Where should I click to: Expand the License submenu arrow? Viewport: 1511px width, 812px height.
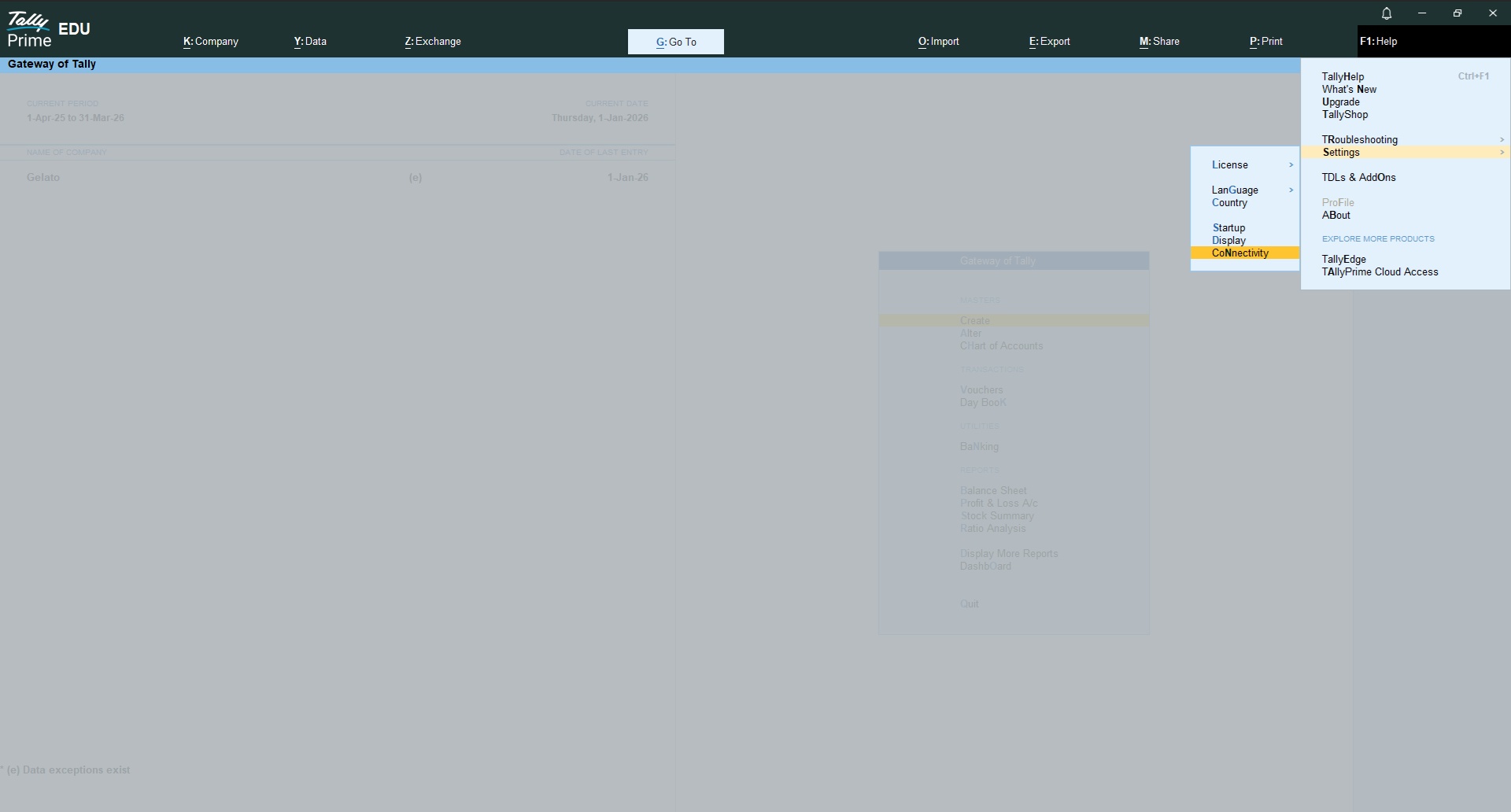click(1291, 165)
